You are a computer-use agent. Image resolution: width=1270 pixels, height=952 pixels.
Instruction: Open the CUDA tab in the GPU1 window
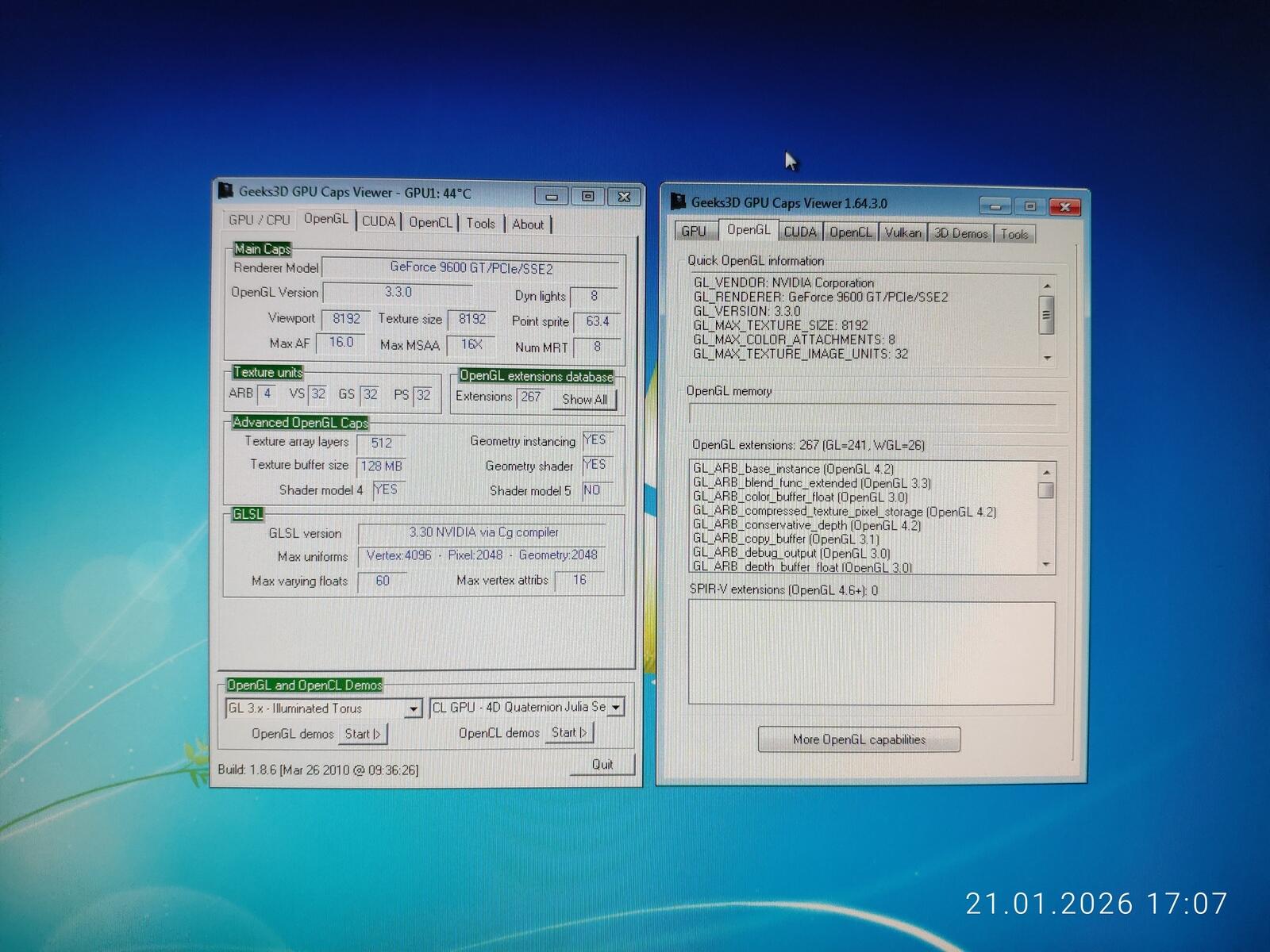point(379,222)
